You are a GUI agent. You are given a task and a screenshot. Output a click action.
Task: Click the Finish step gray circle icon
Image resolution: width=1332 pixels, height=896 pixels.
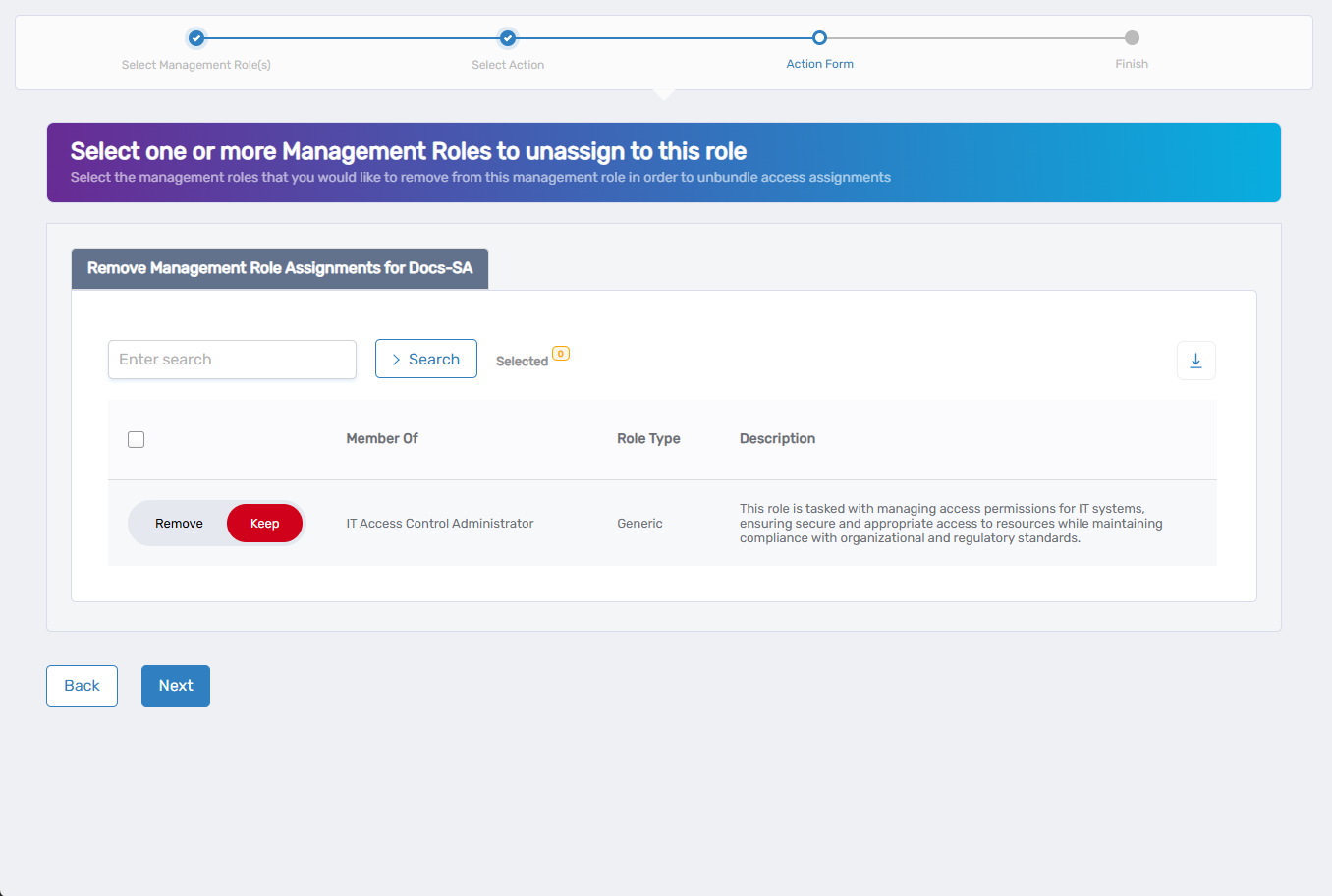tap(1132, 37)
